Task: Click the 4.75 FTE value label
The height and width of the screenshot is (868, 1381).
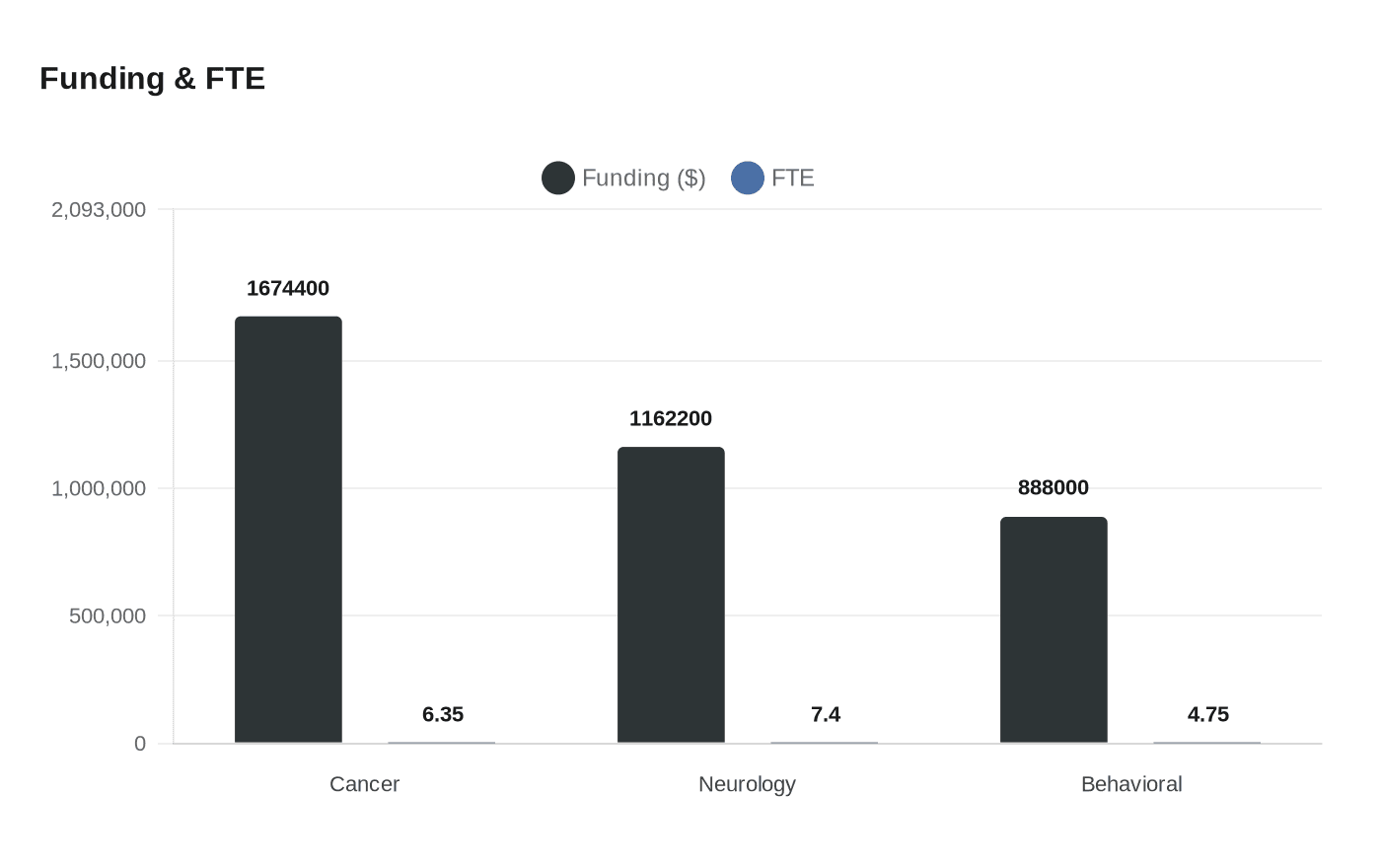Action: point(1208,715)
